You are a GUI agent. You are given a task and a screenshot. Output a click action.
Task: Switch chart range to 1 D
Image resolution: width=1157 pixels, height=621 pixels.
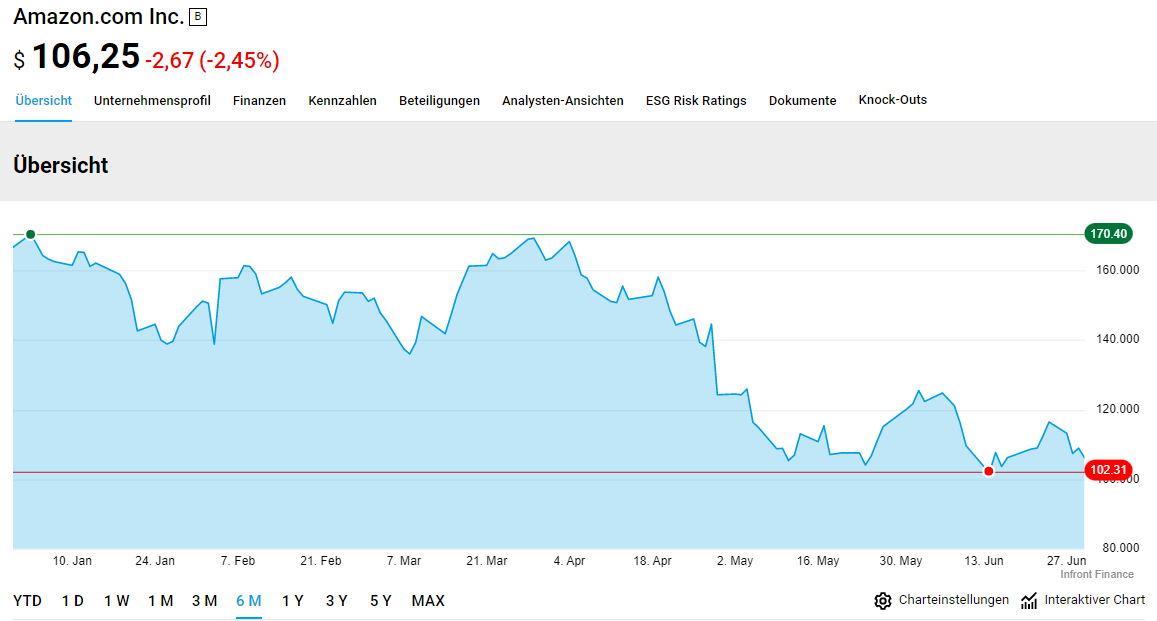73,601
